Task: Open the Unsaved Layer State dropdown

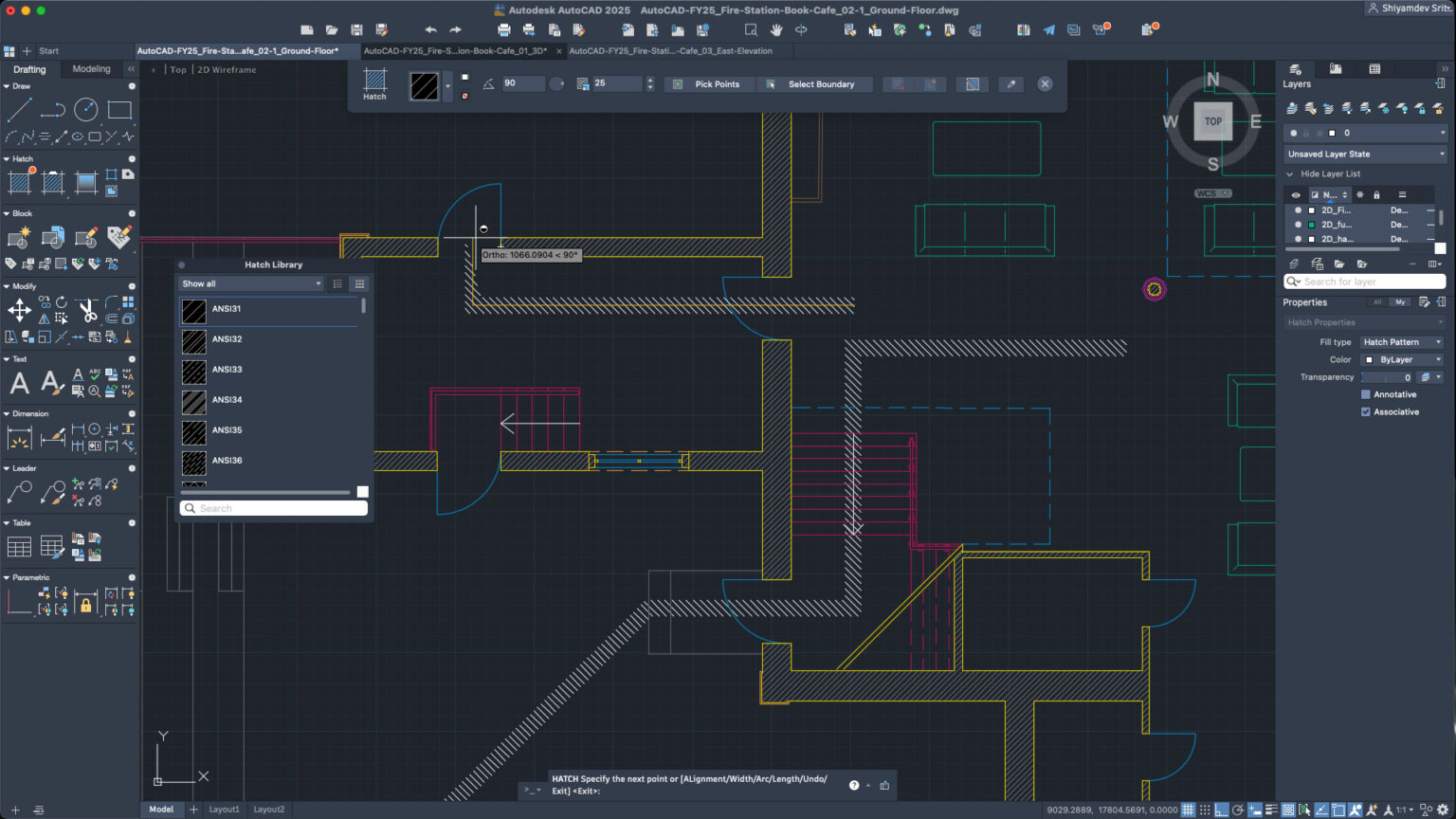Action: (1365, 154)
